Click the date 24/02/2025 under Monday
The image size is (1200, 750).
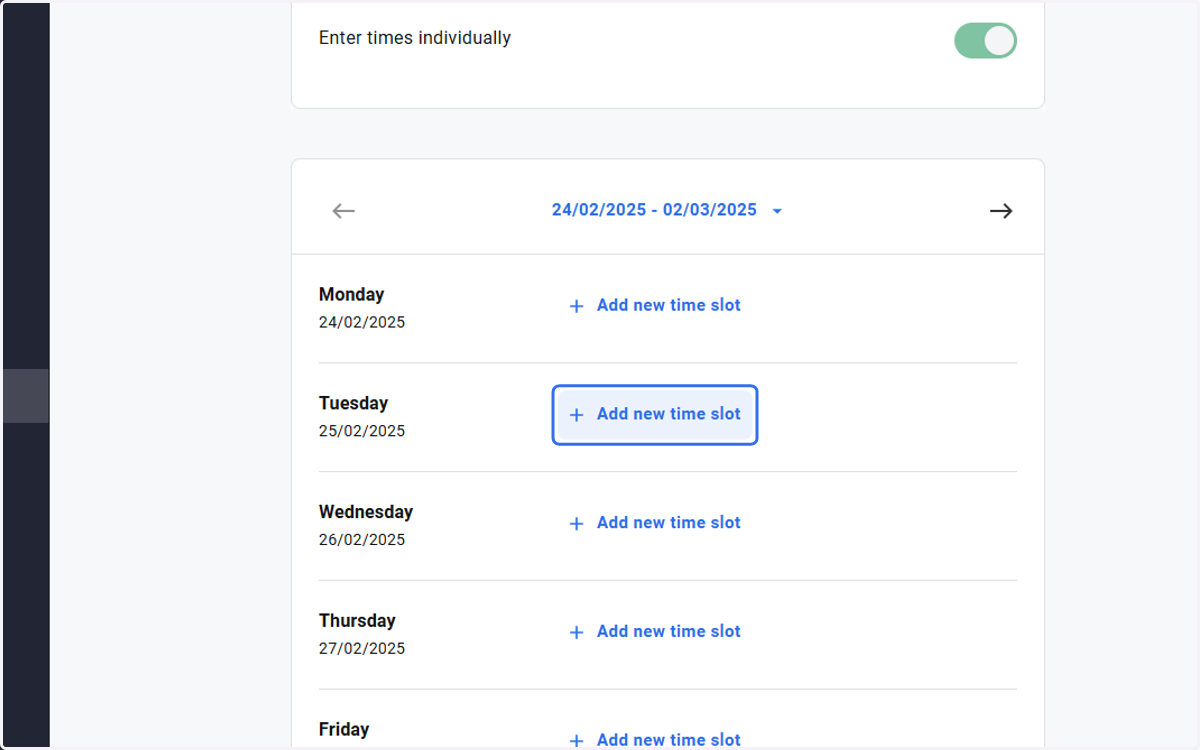pyautogui.click(x=362, y=322)
